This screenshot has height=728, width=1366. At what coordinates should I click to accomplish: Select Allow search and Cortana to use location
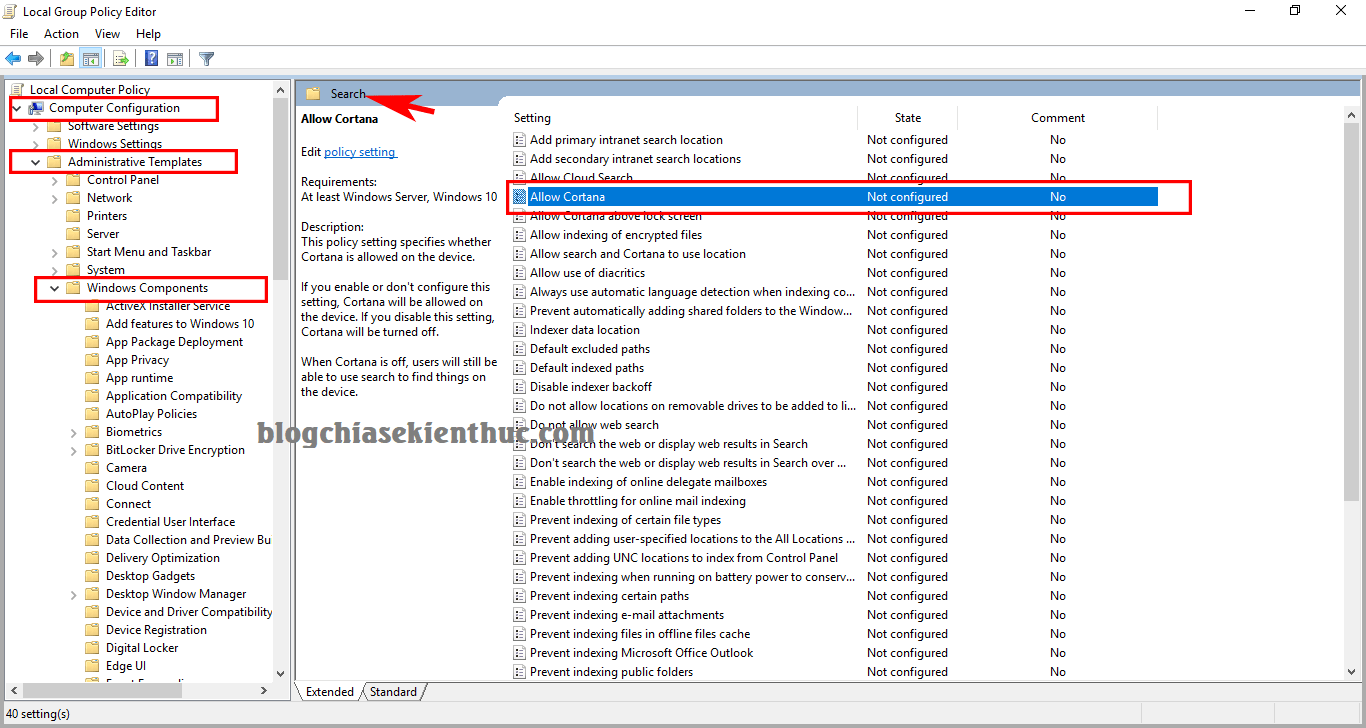pos(638,254)
